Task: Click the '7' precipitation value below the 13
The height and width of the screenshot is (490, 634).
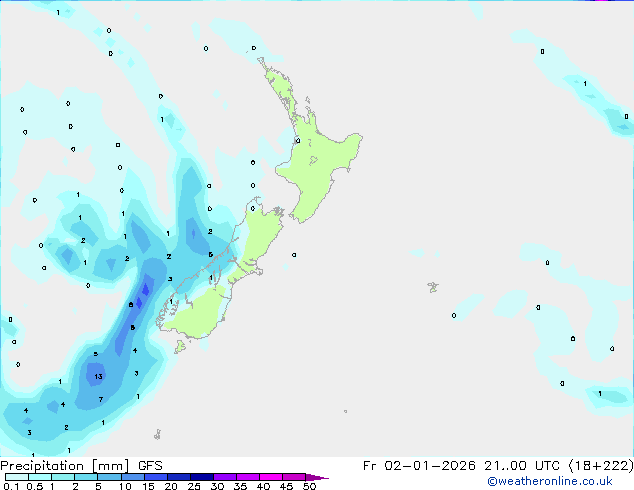Action: [101, 399]
